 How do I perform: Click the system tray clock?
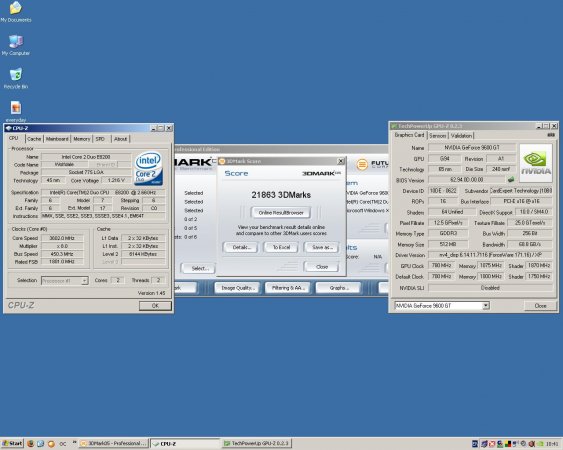[552, 444]
